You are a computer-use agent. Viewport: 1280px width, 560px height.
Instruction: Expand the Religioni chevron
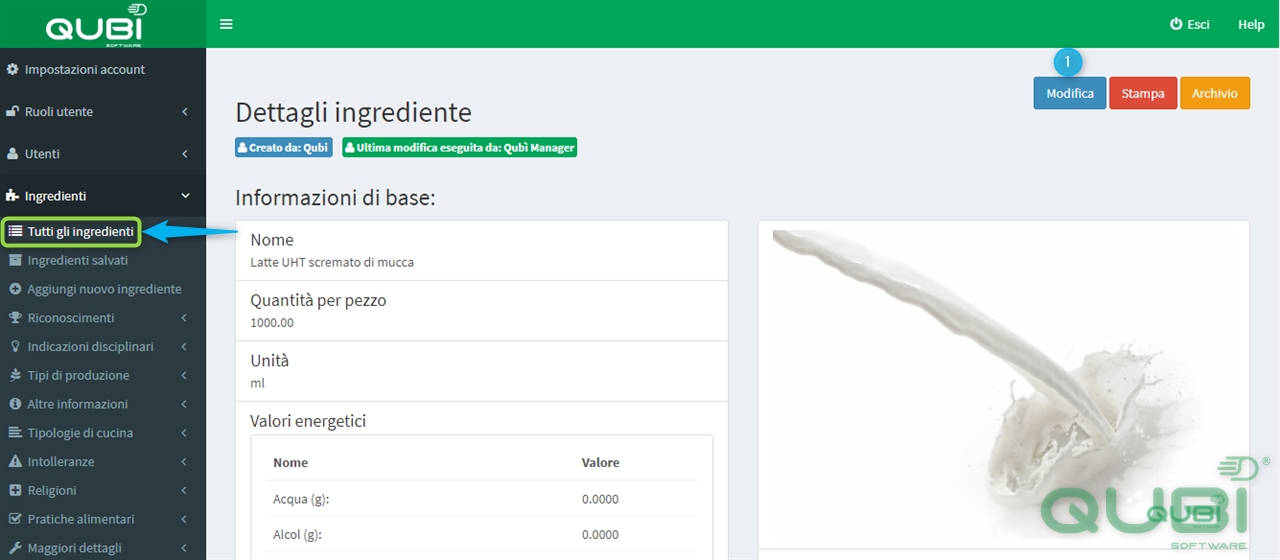[185, 491]
